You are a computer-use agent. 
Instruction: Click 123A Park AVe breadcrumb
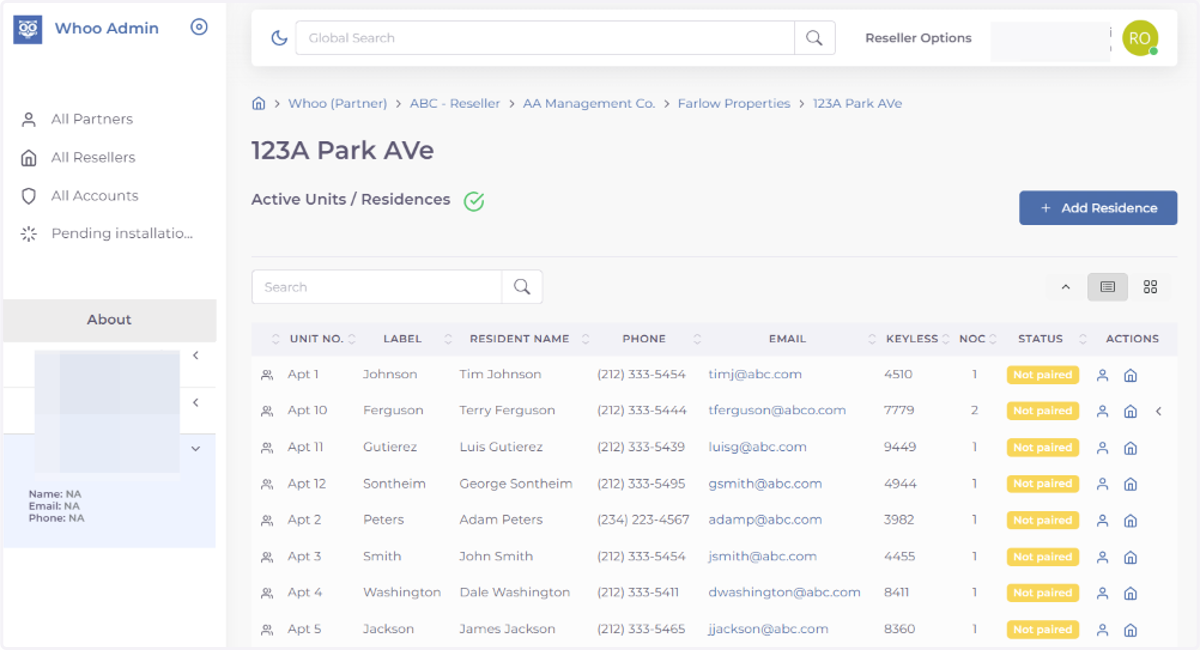click(857, 103)
